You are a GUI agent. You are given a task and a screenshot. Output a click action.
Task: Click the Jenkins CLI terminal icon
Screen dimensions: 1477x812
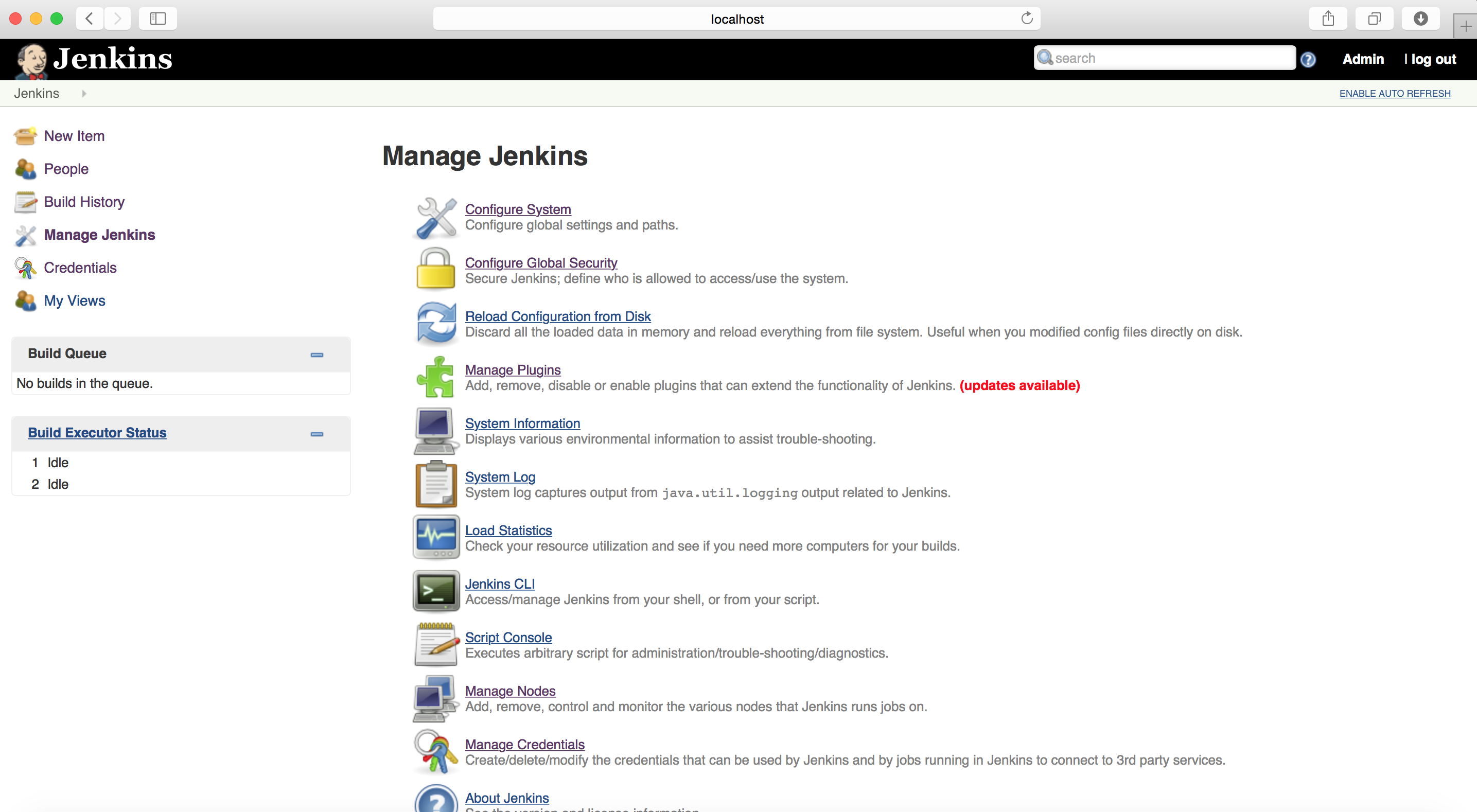(436, 591)
